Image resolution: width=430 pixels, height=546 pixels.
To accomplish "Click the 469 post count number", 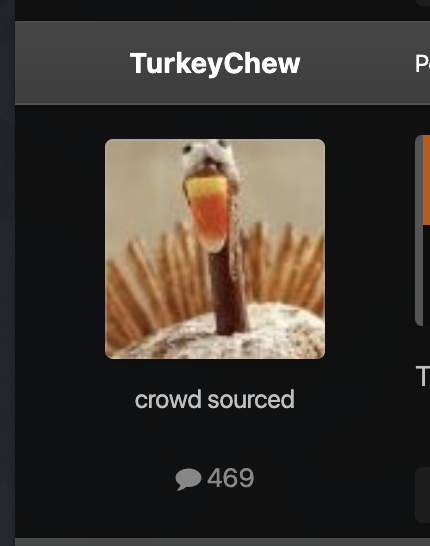I will click(x=230, y=478).
